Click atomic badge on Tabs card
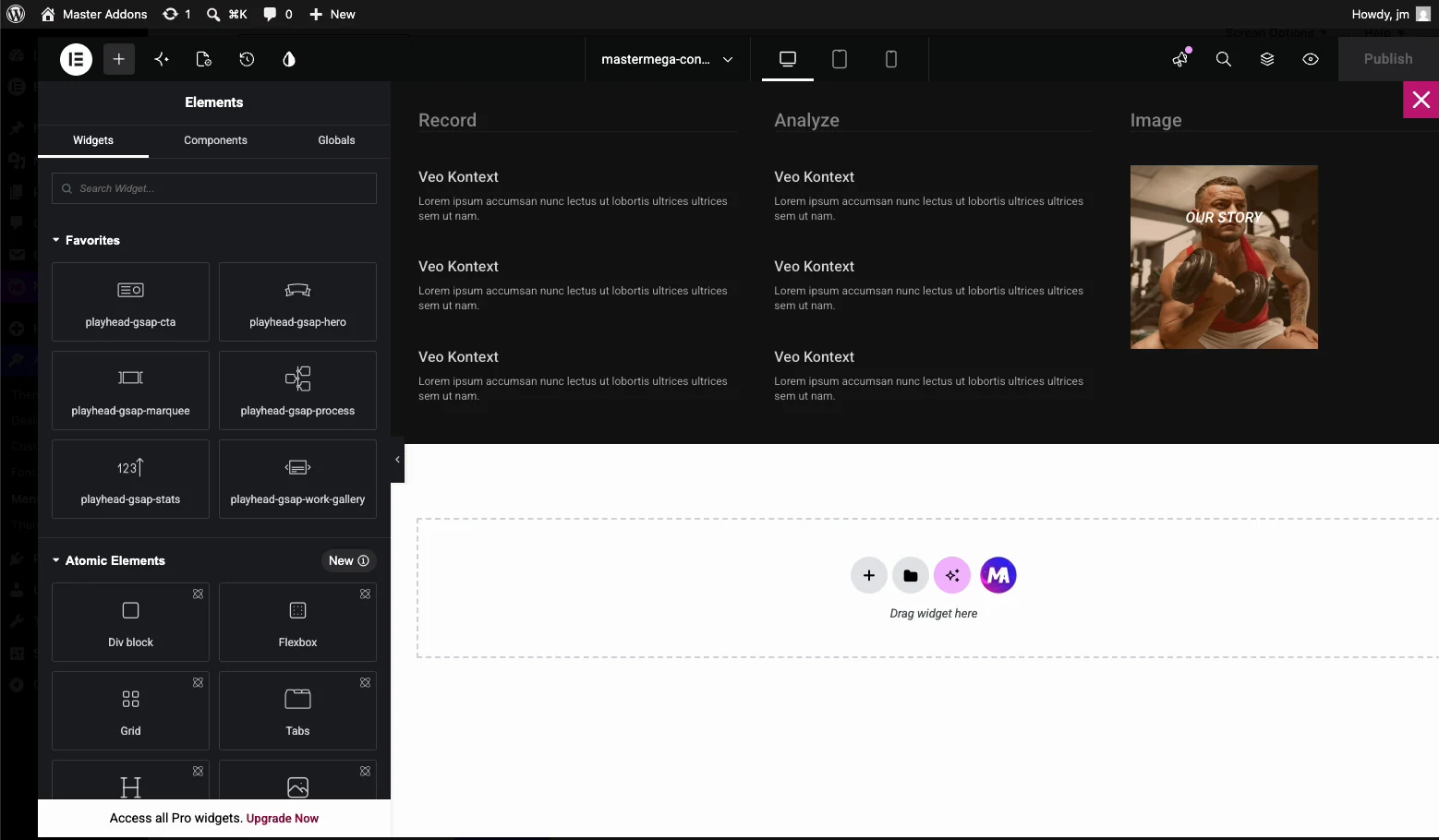The width and height of the screenshot is (1439, 840). (x=365, y=682)
